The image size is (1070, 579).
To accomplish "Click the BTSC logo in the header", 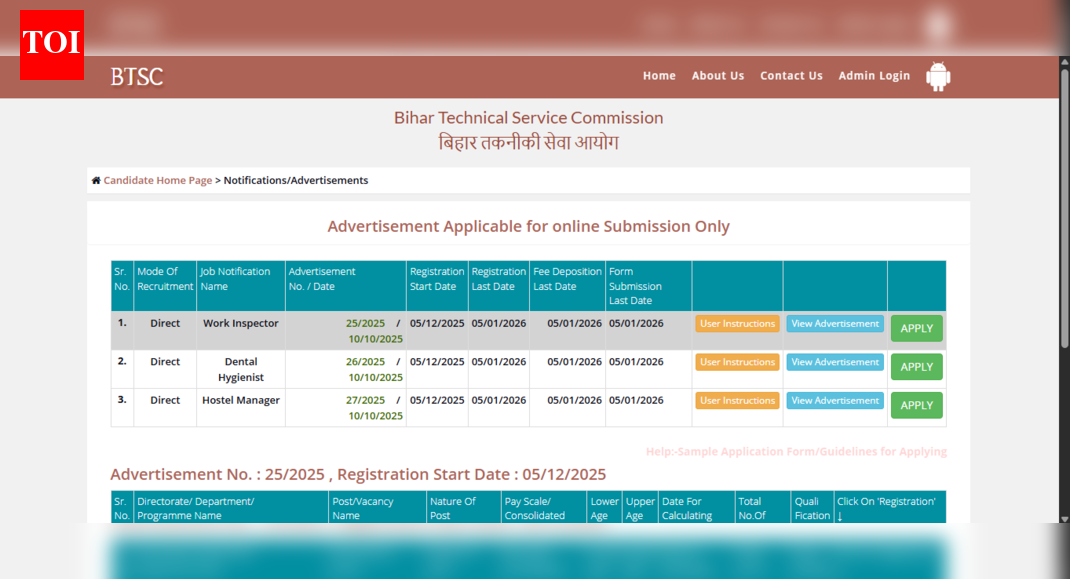I will tap(136, 77).
